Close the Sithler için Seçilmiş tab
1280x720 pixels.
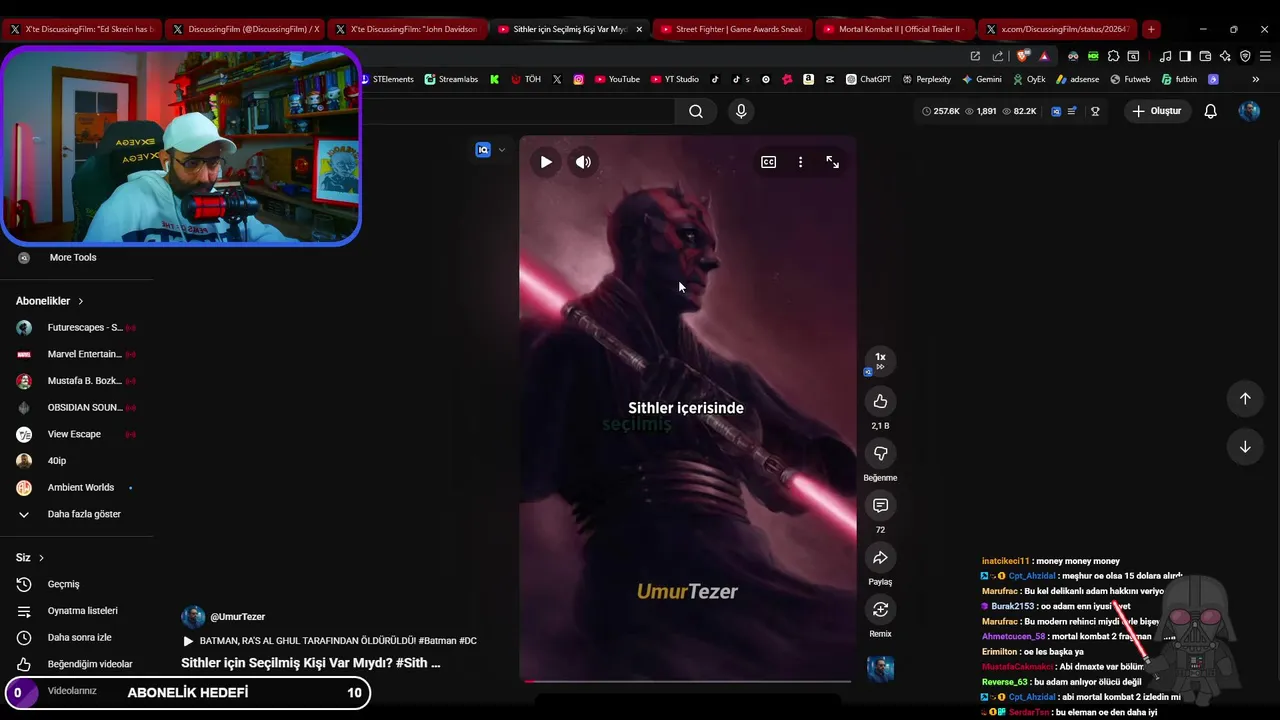[639, 29]
